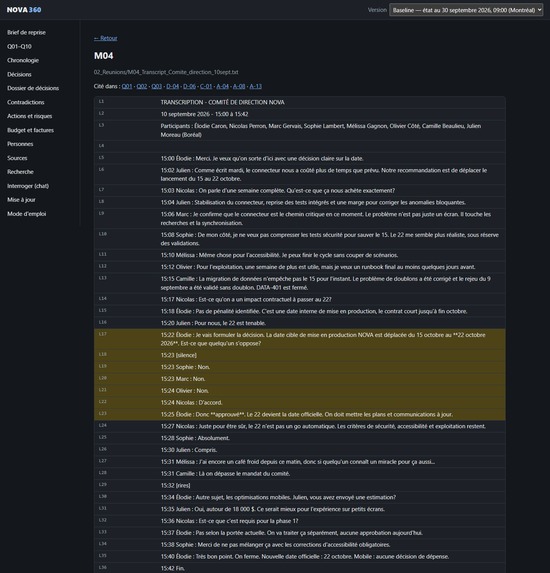This screenshot has width=550, height=573.
Task: Click line '15:35 Julien : Oui, autour de 18 000 $'
Action: point(300,509)
